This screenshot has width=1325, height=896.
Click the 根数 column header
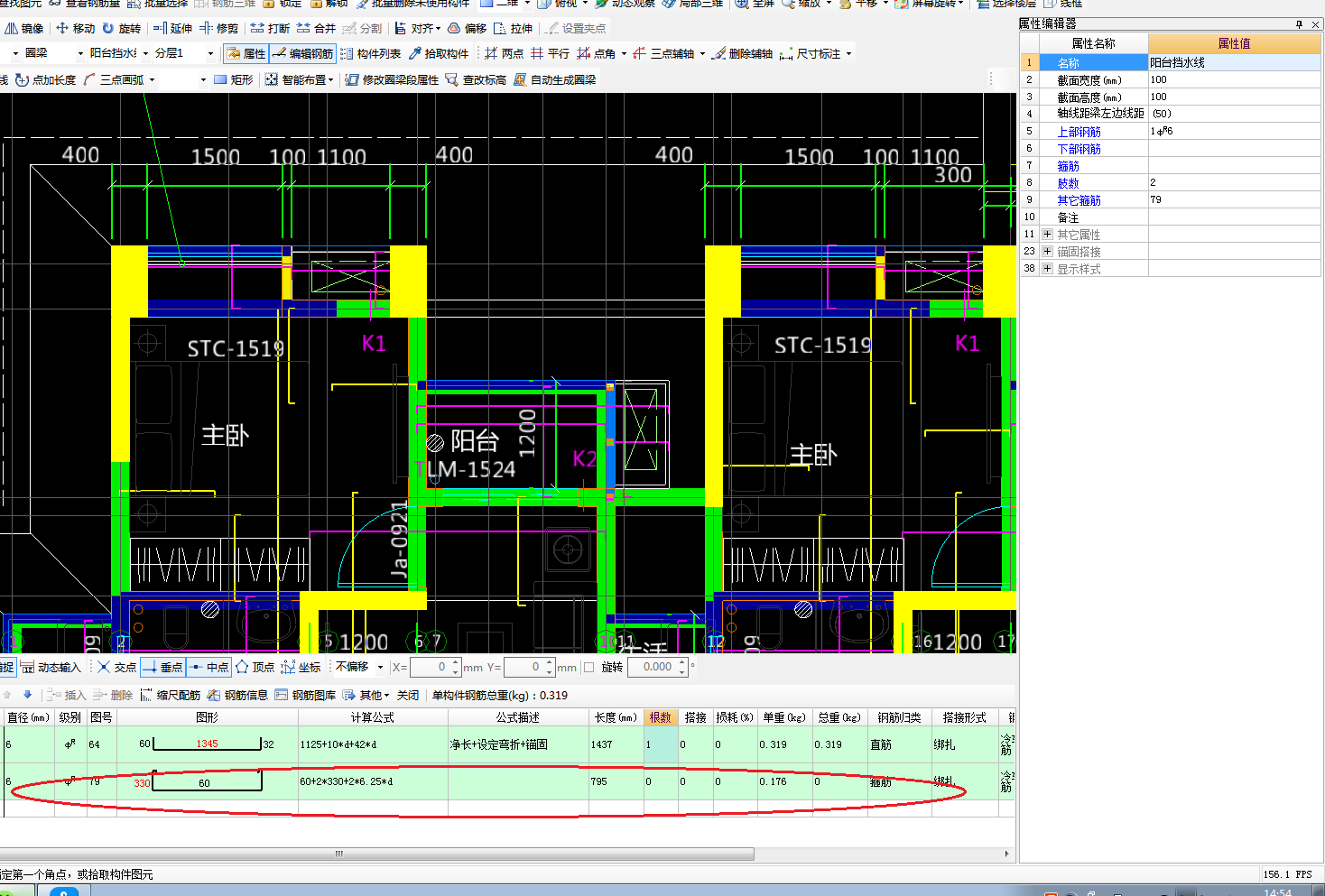click(660, 717)
